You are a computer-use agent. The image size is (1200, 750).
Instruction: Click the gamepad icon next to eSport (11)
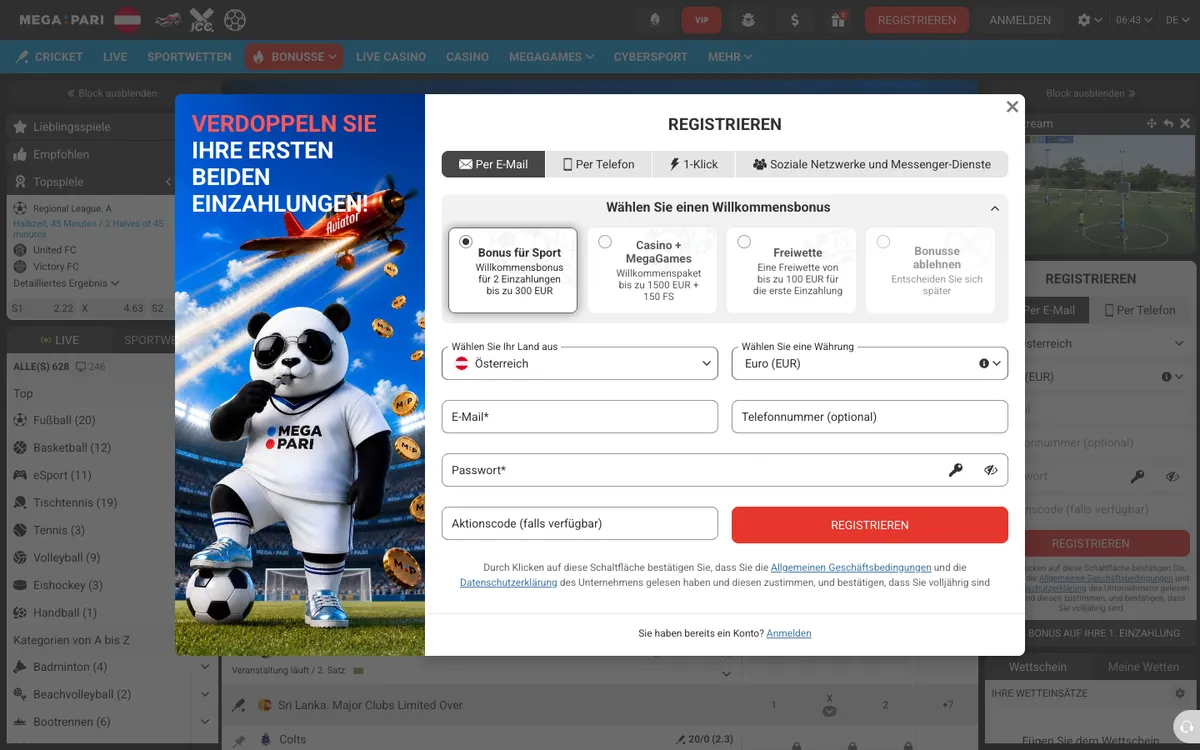20,476
